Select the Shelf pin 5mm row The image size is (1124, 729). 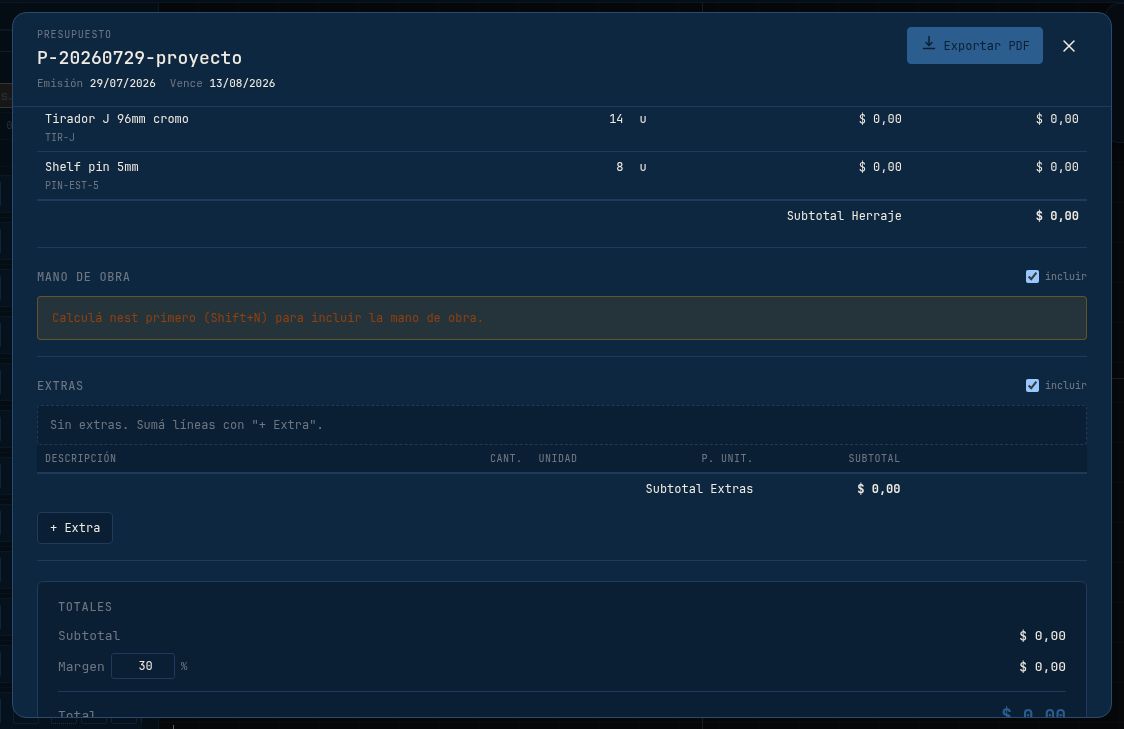(562, 176)
